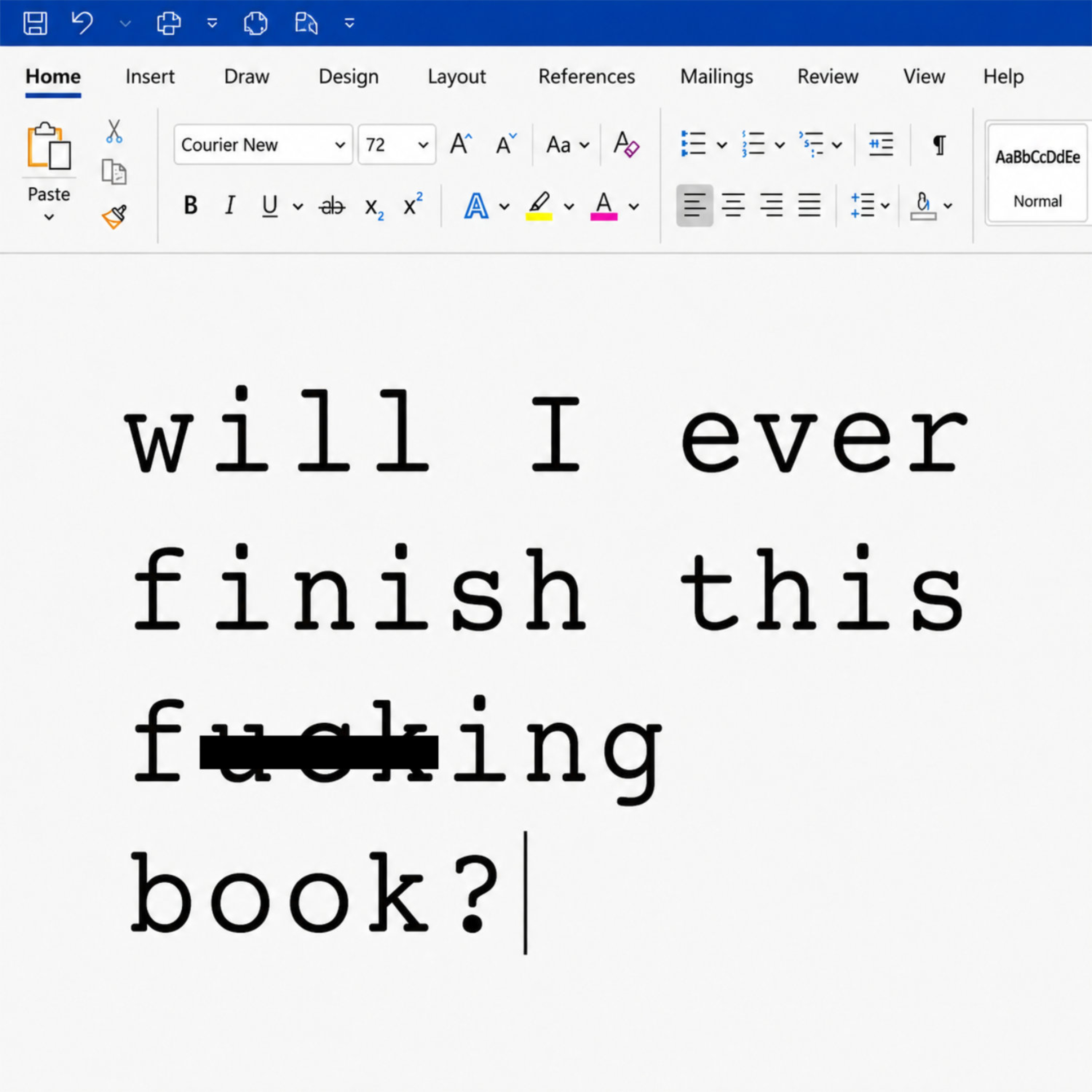Clear all formatting with eraser A icon
1092x1092 pixels.
click(x=626, y=144)
